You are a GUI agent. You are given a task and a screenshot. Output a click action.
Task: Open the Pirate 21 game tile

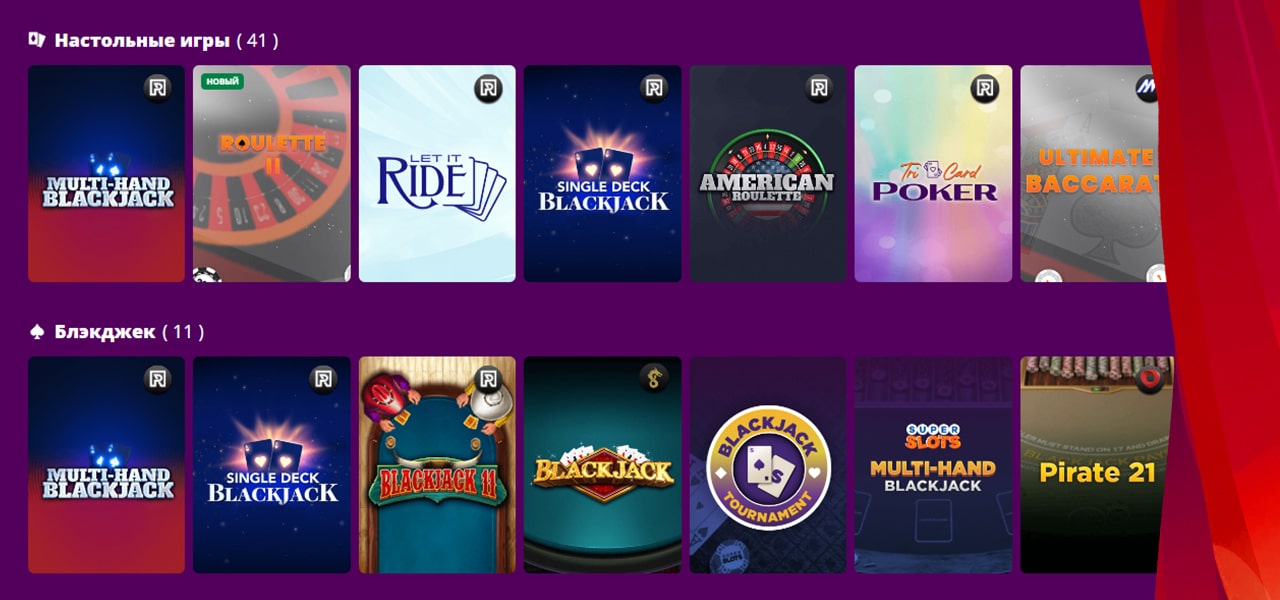pyautogui.click(x=1096, y=465)
